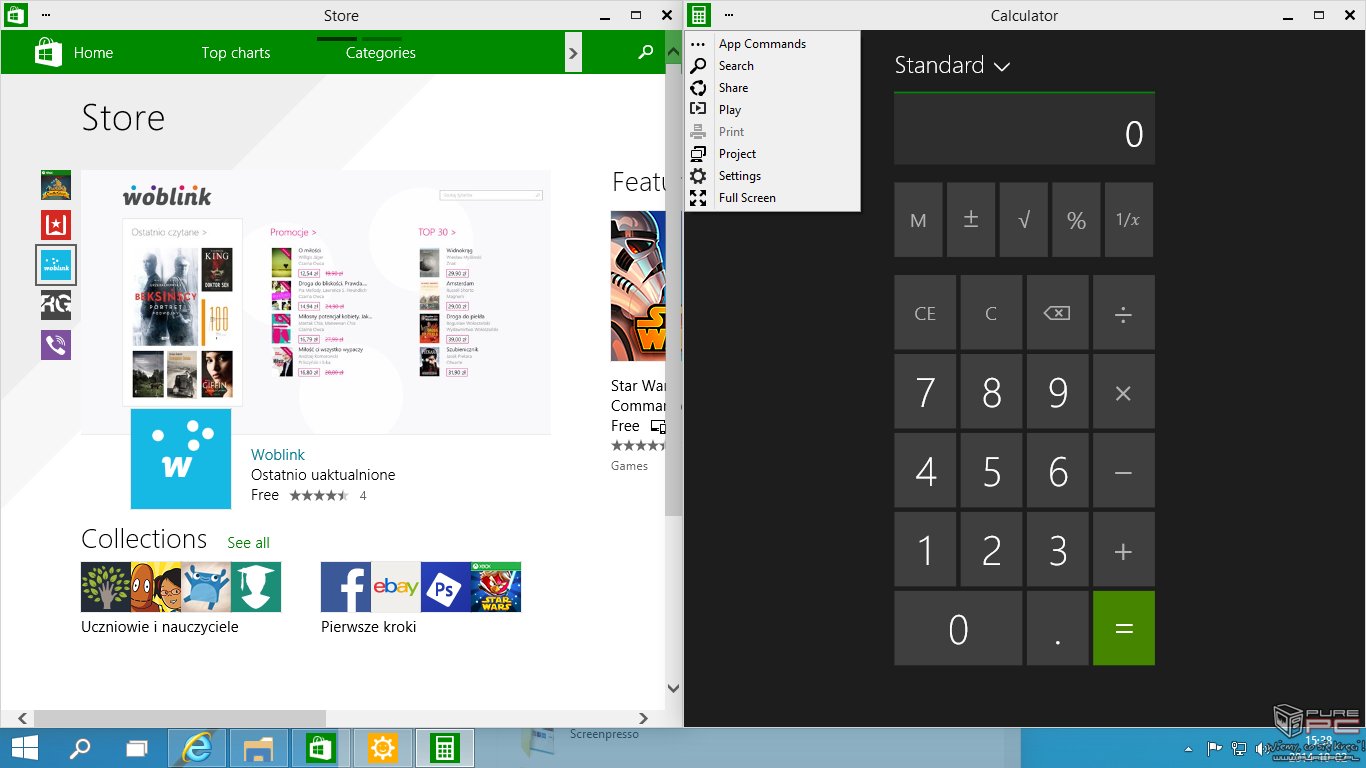Select the purple Viber sidebar thumbnail
This screenshot has height=768, width=1366.
pyautogui.click(x=56, y=345)
